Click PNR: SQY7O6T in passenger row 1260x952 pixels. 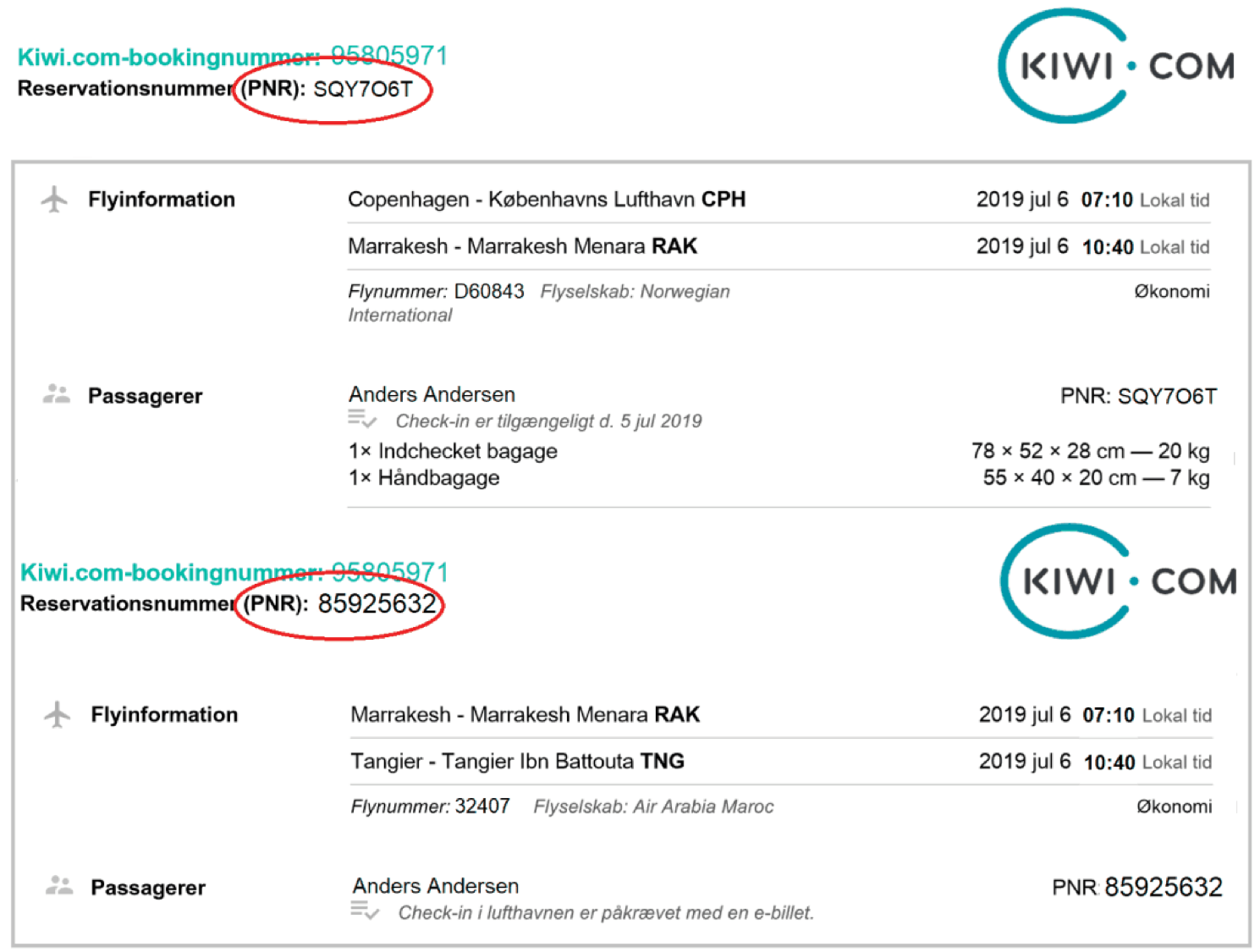tap(1138, 396)
